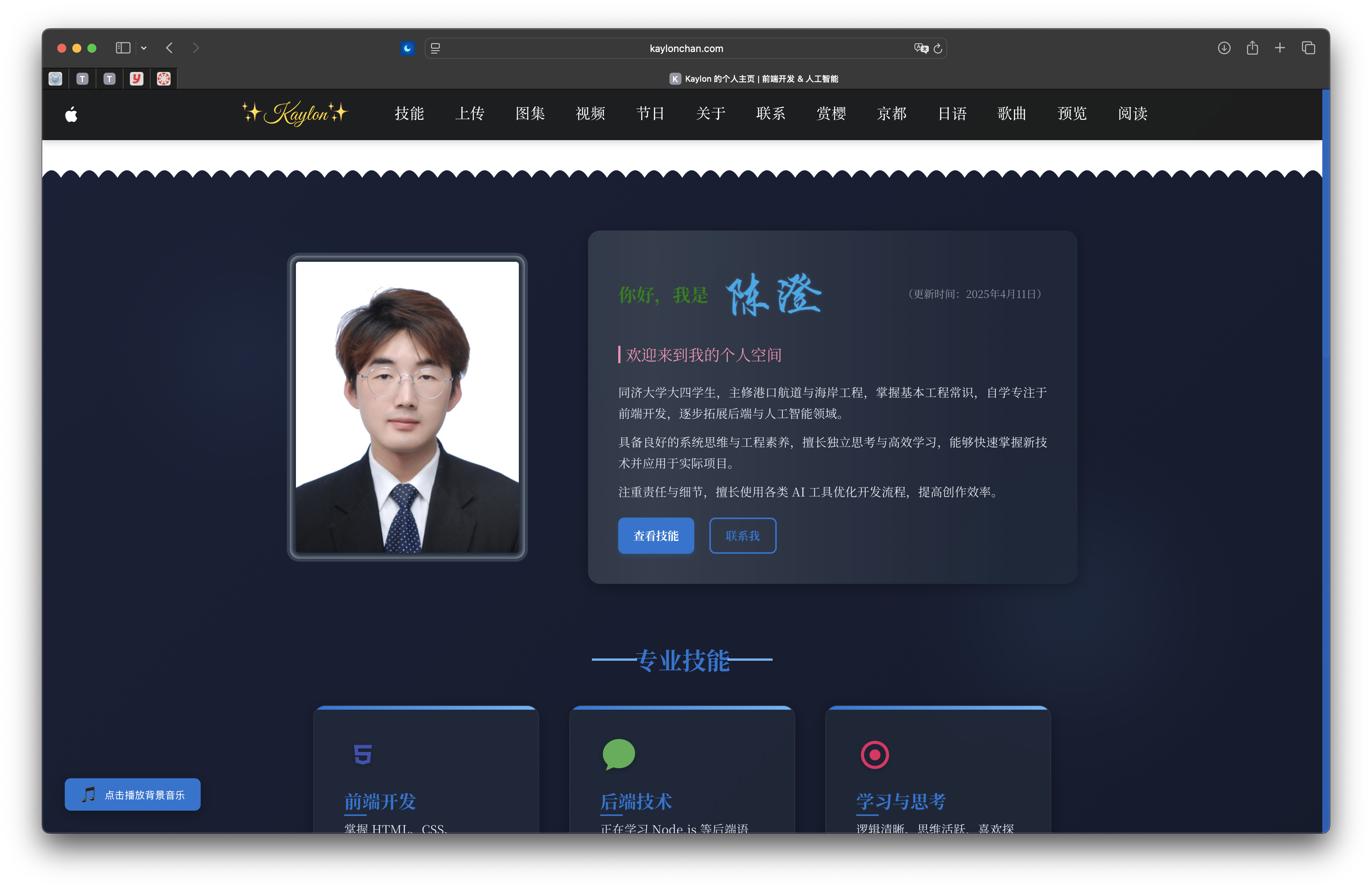
Task: Click the 学习与思考 card heading
Action: (x=901, y=801)
